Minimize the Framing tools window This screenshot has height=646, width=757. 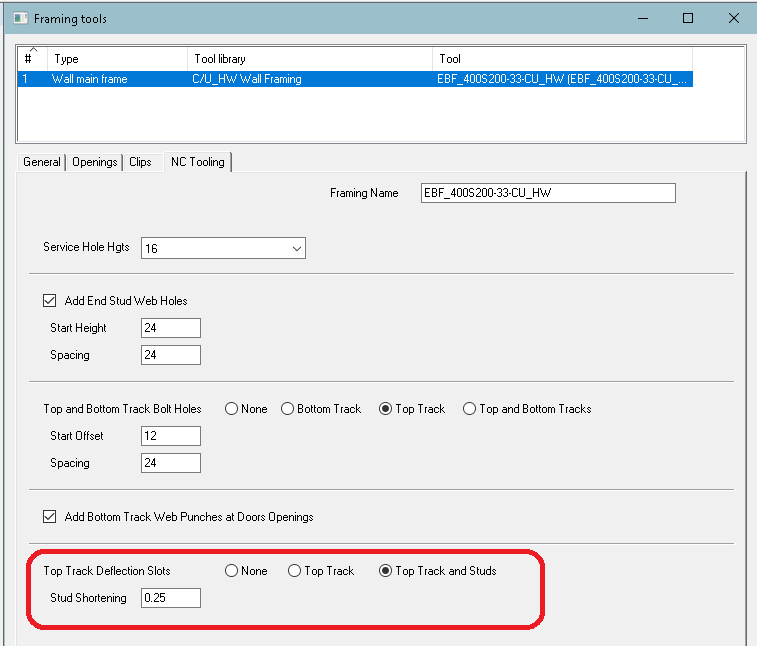pos(642,18)
